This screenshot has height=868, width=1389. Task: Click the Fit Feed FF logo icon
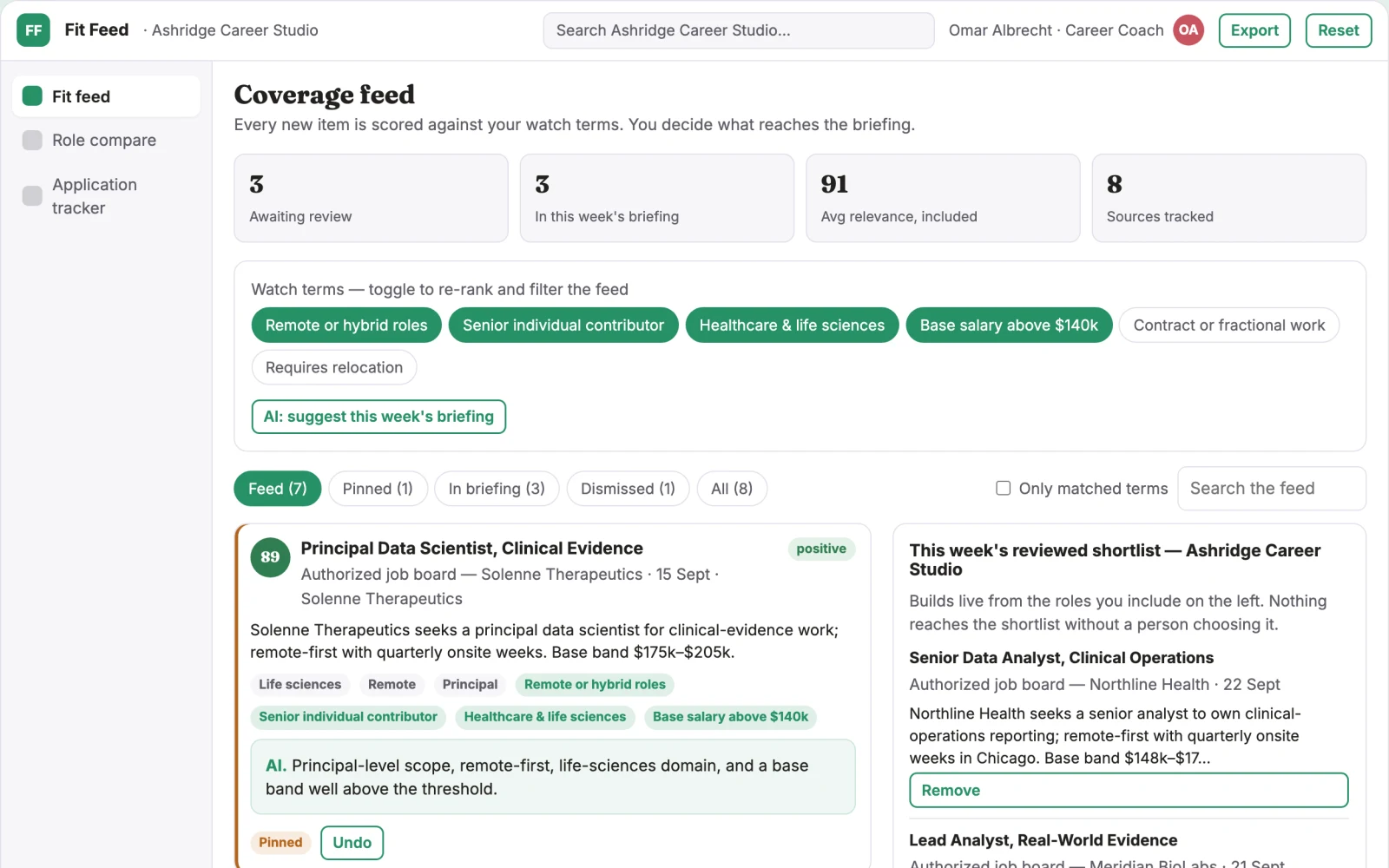click(33, 30)
